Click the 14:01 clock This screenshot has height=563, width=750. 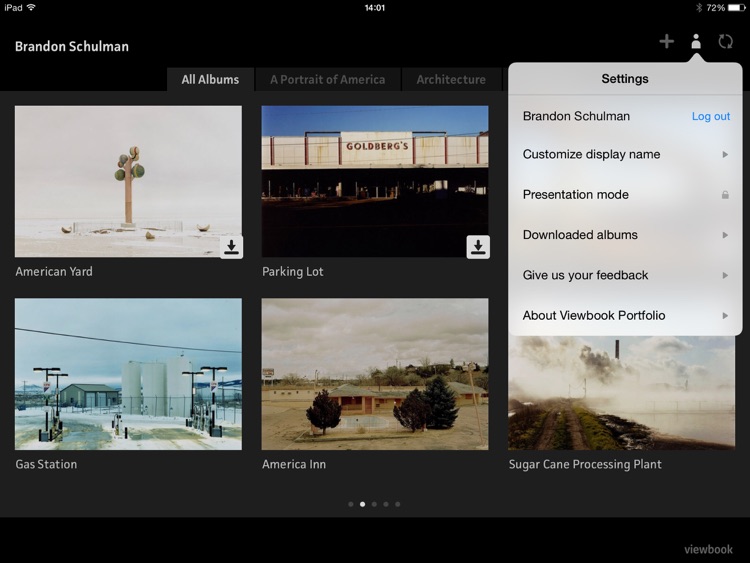[x=375, y=8]
